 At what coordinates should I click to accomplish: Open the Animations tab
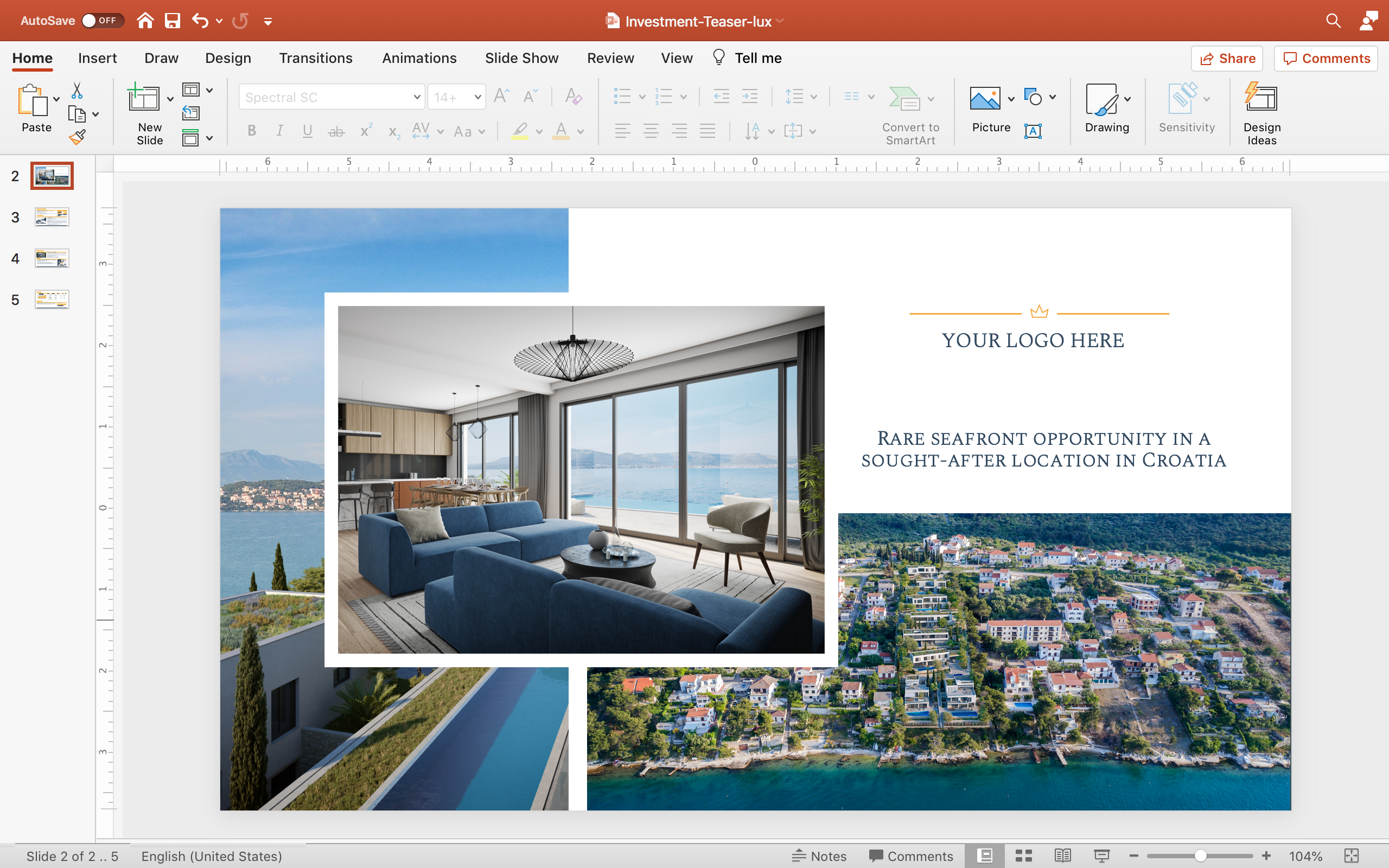419,58
